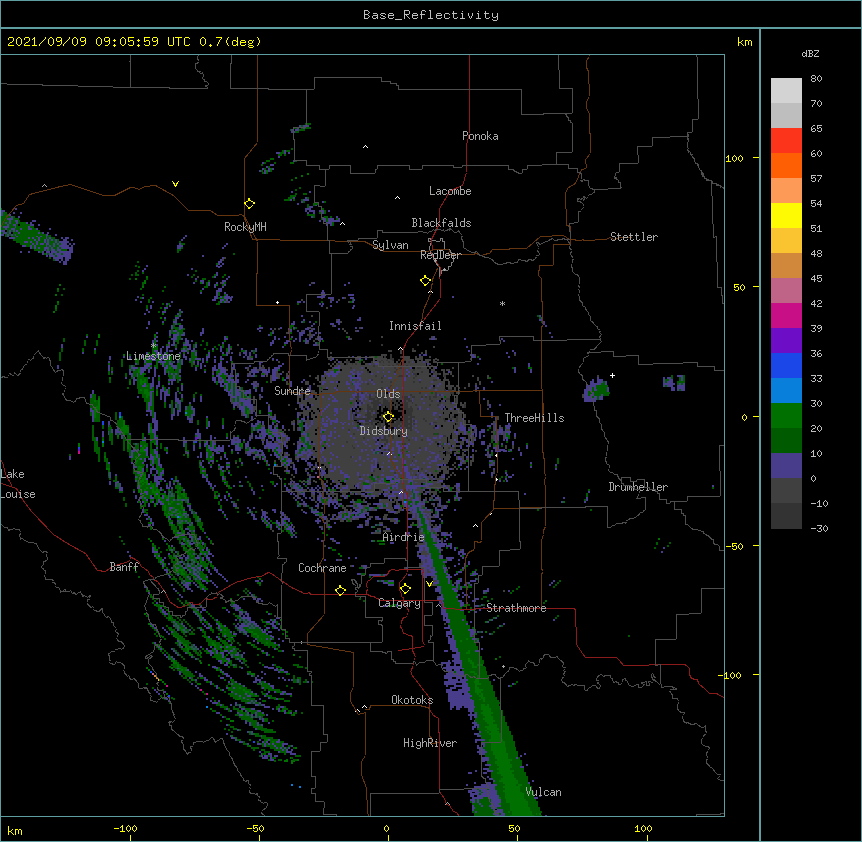
Task: Pick the magenta 39-42 dBZ legend swatch
Action: click(x=786, y=315)
